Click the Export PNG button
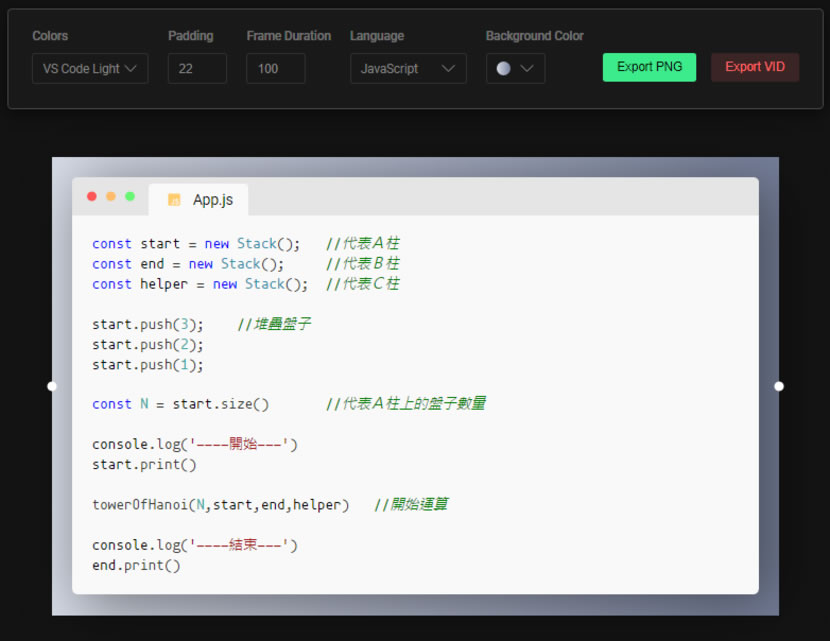Image resolution: width=830 pixels, height=641 pixels. coord(649,67)
